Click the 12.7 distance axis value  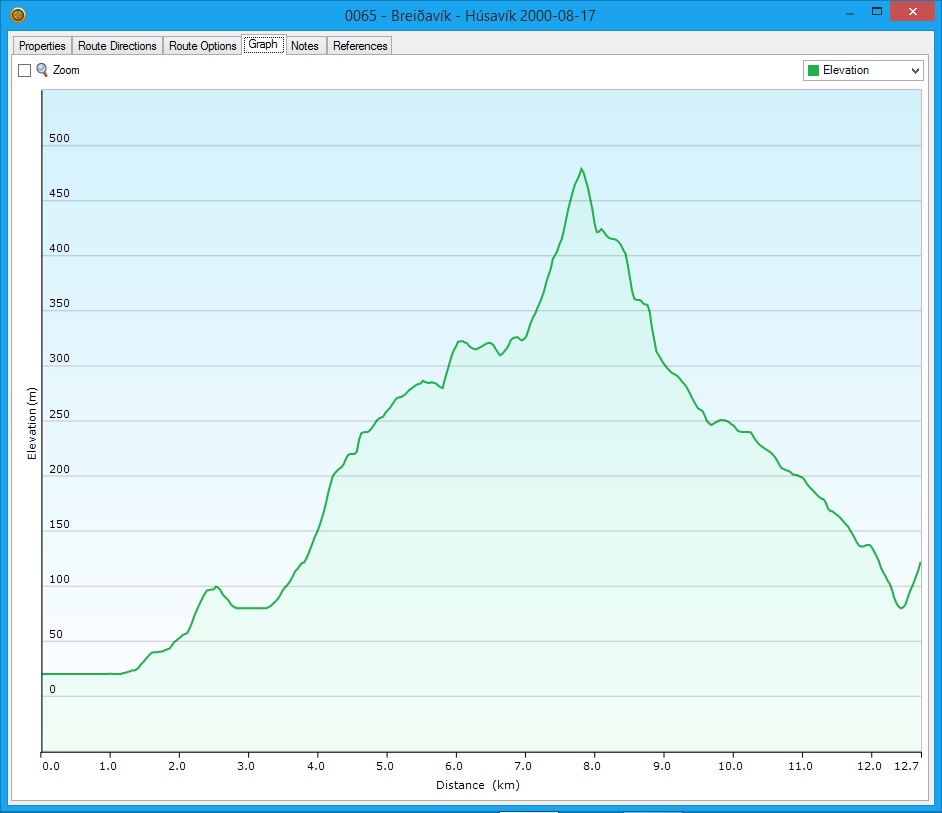907,766
